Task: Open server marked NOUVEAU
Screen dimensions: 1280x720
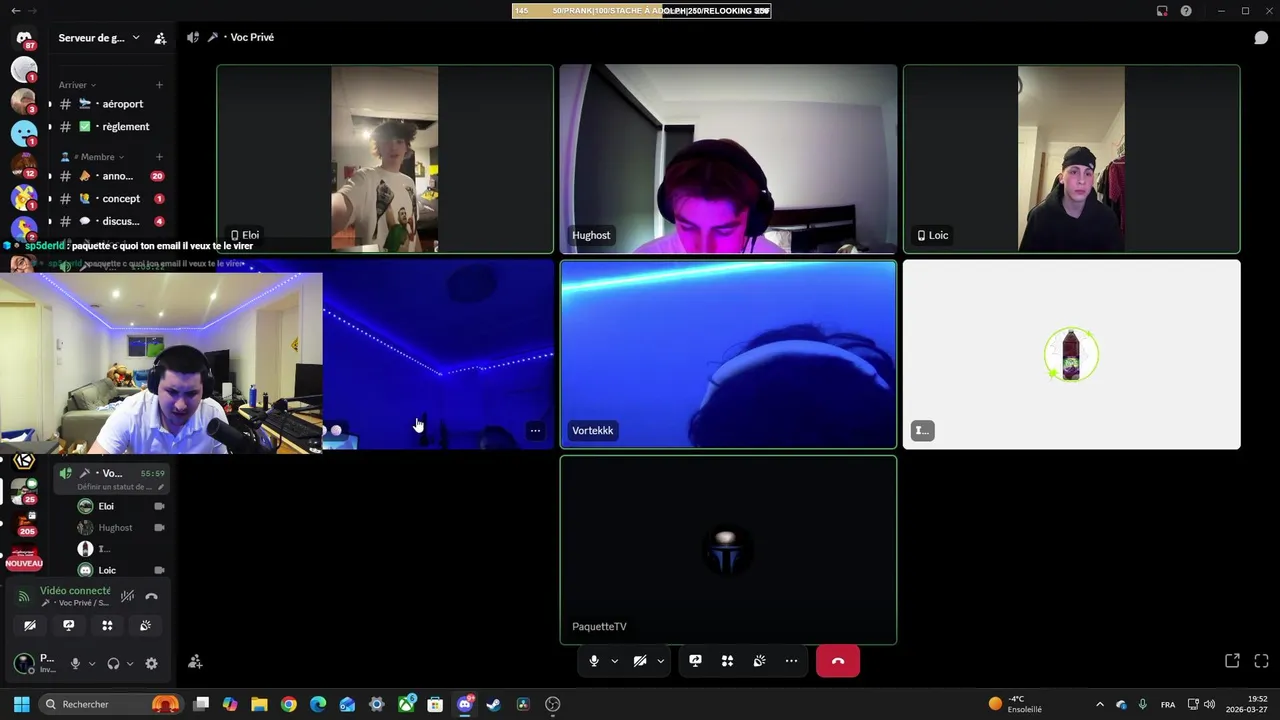Action: click(x=24, y=558)
